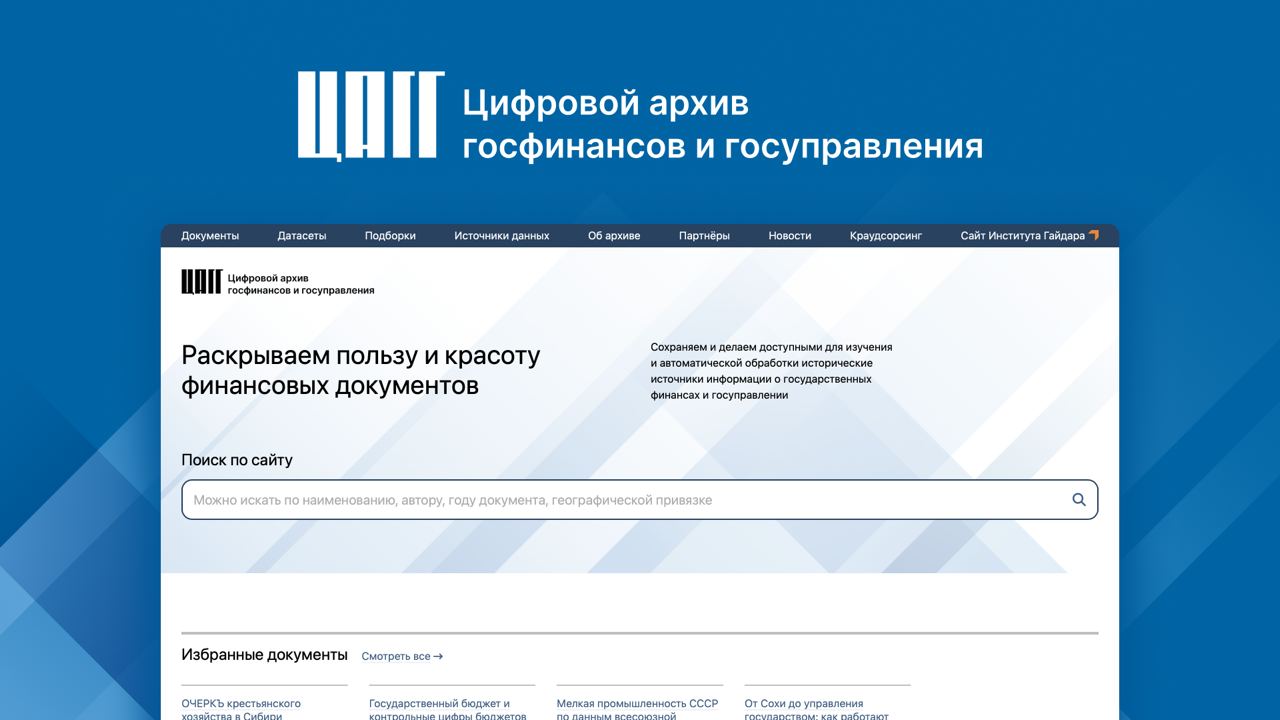Click the Сохраняем и делаем доступными description
The image size is (1280, 720).
click(x=771, y=371)
